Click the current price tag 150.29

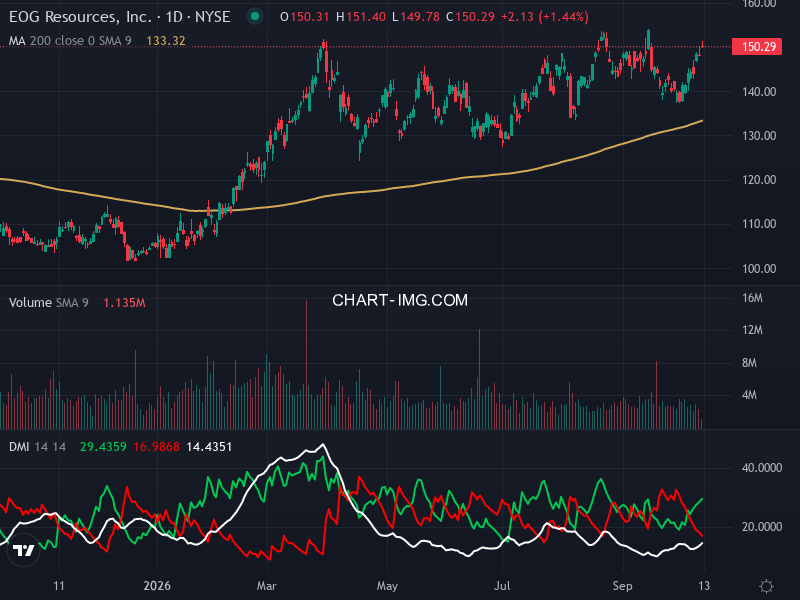pyautogui.click(x=757, y=47)
